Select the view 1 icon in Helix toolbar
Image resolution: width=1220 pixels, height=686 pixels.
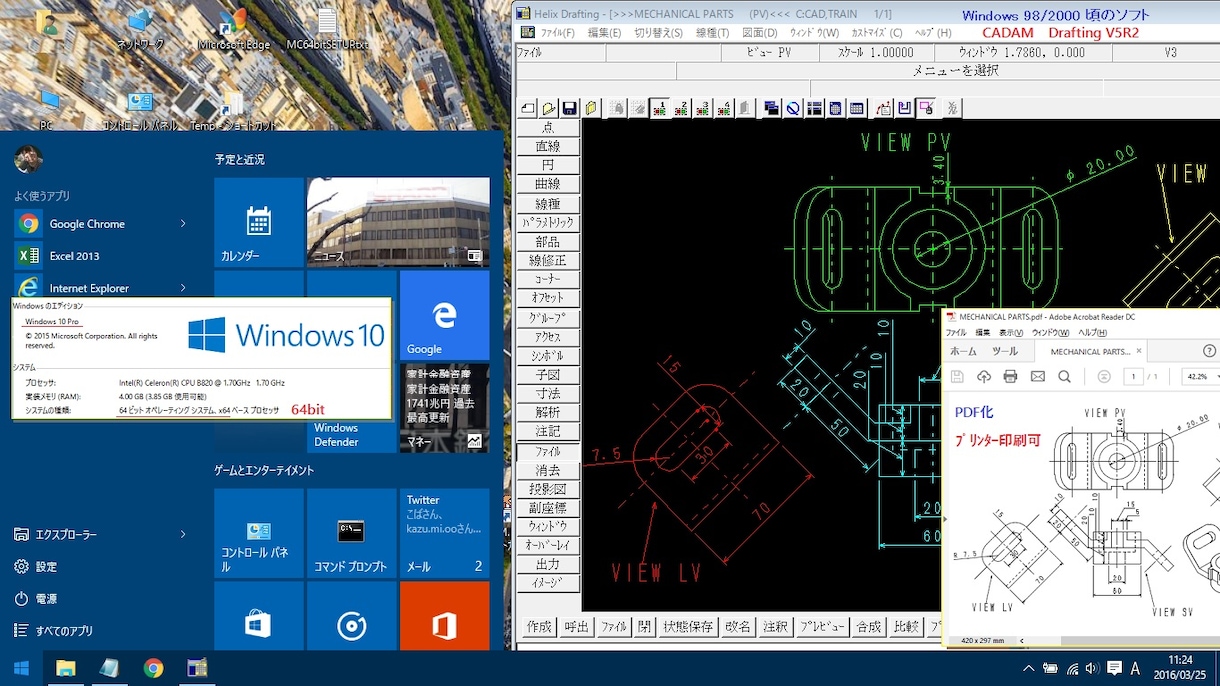click(x=660, y=108)
